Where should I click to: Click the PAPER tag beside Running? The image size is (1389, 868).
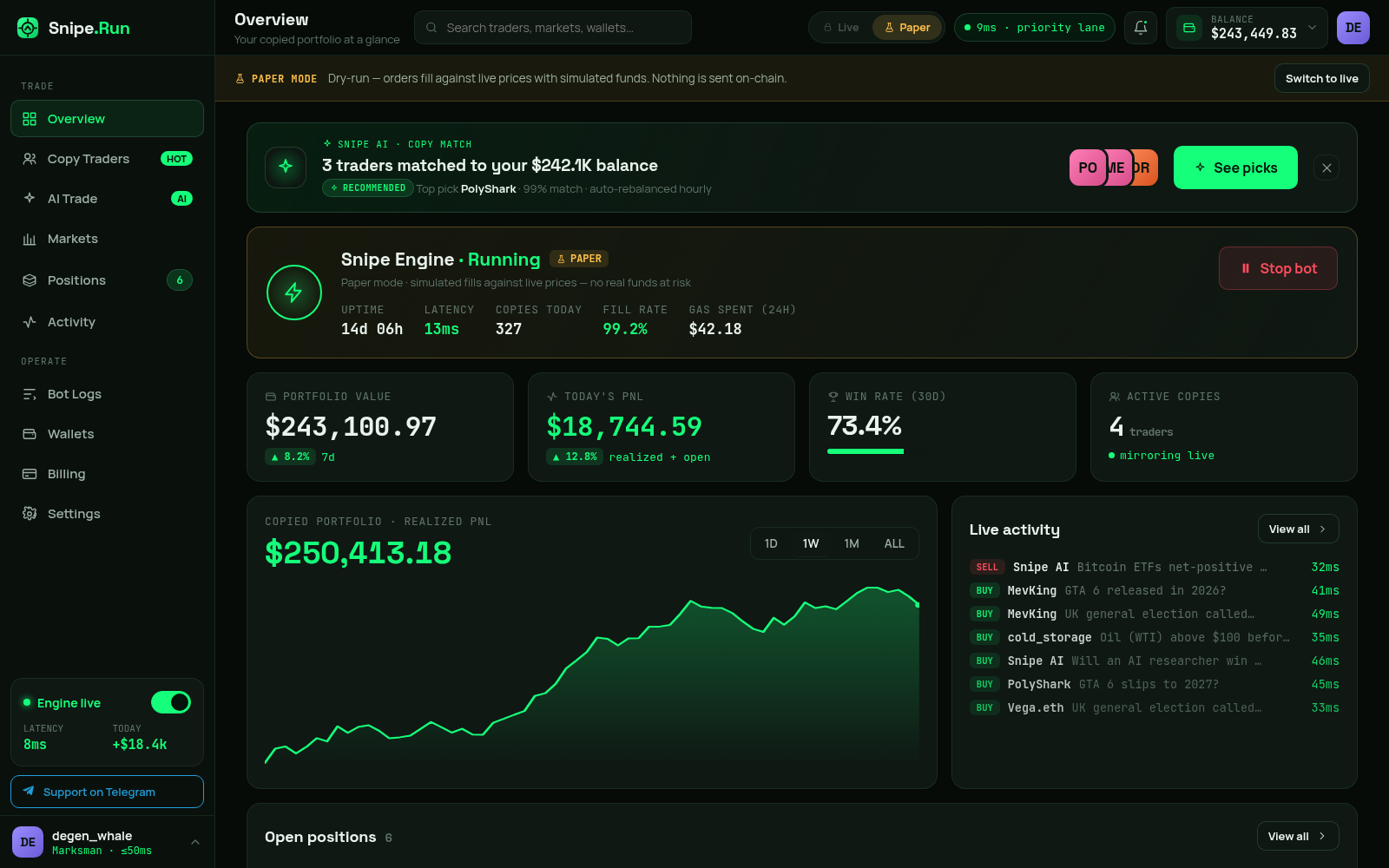pyautogui.click(x=579, y=259)
